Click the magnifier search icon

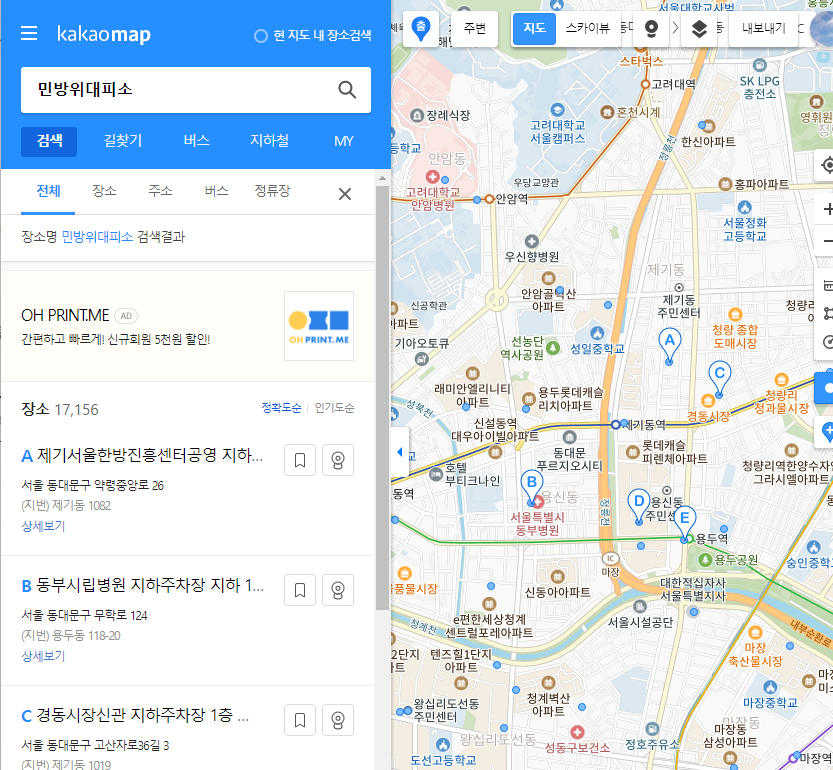pos(347,89)
